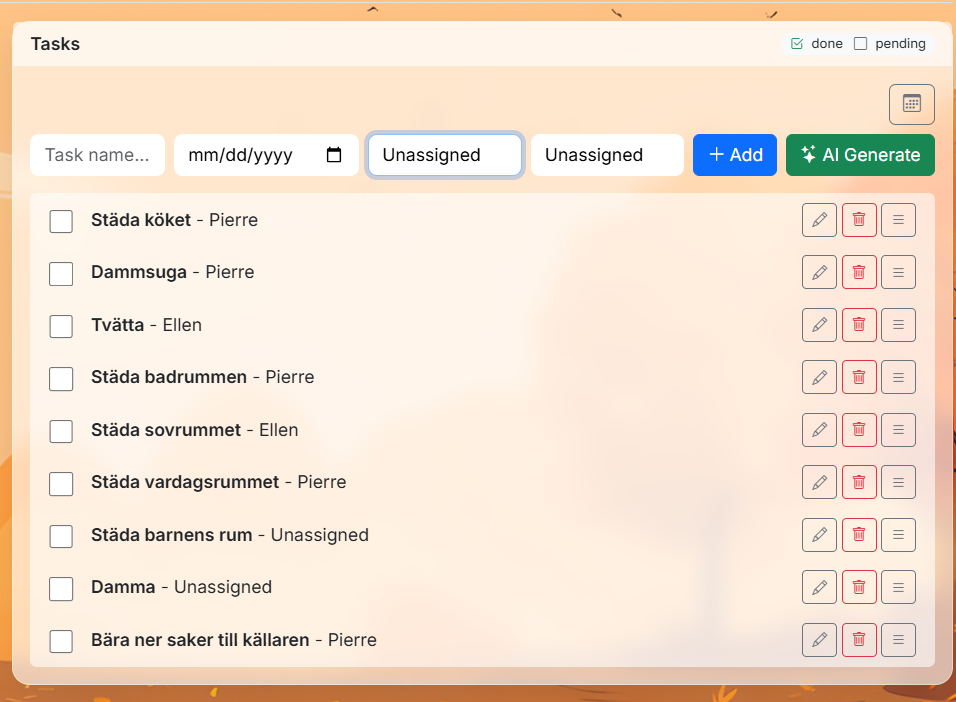Click the mm/dd/yyyy date field
Image resolution: width=956 pixels, height=702 pixels.
click(266, 155)
